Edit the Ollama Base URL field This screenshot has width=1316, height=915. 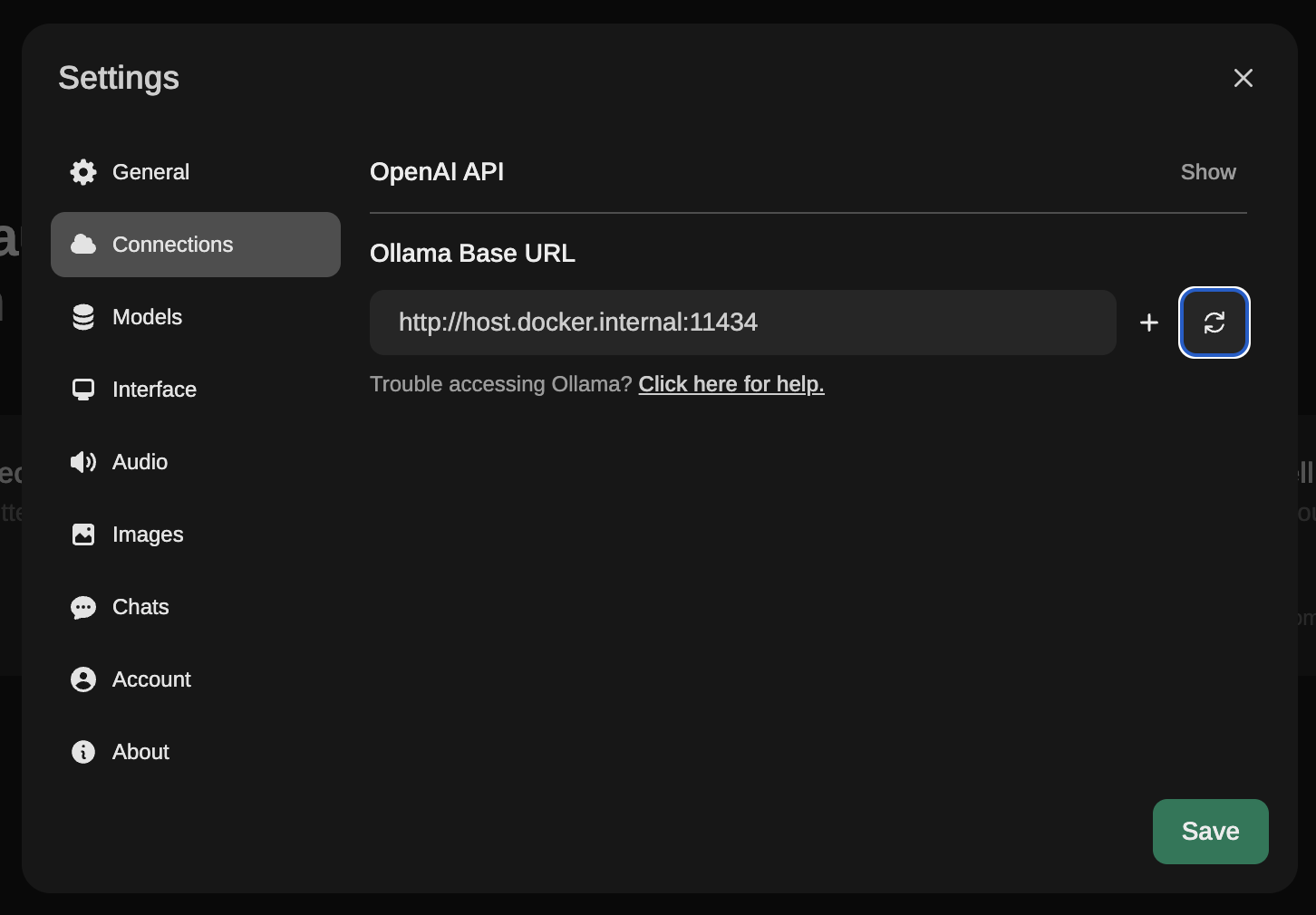pos(743,322)
